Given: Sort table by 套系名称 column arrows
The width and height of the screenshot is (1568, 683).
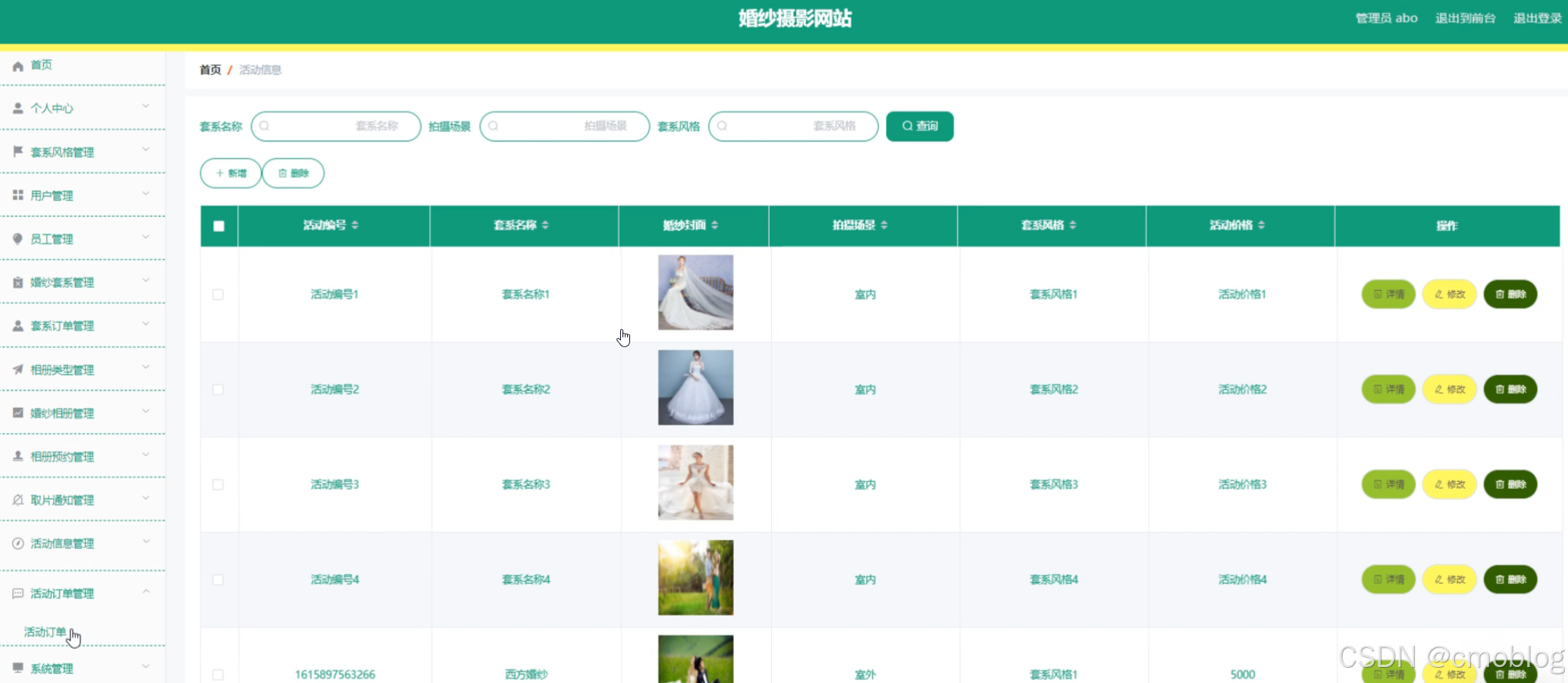Looking at the screenshot, I should click(x=545, y=225).
